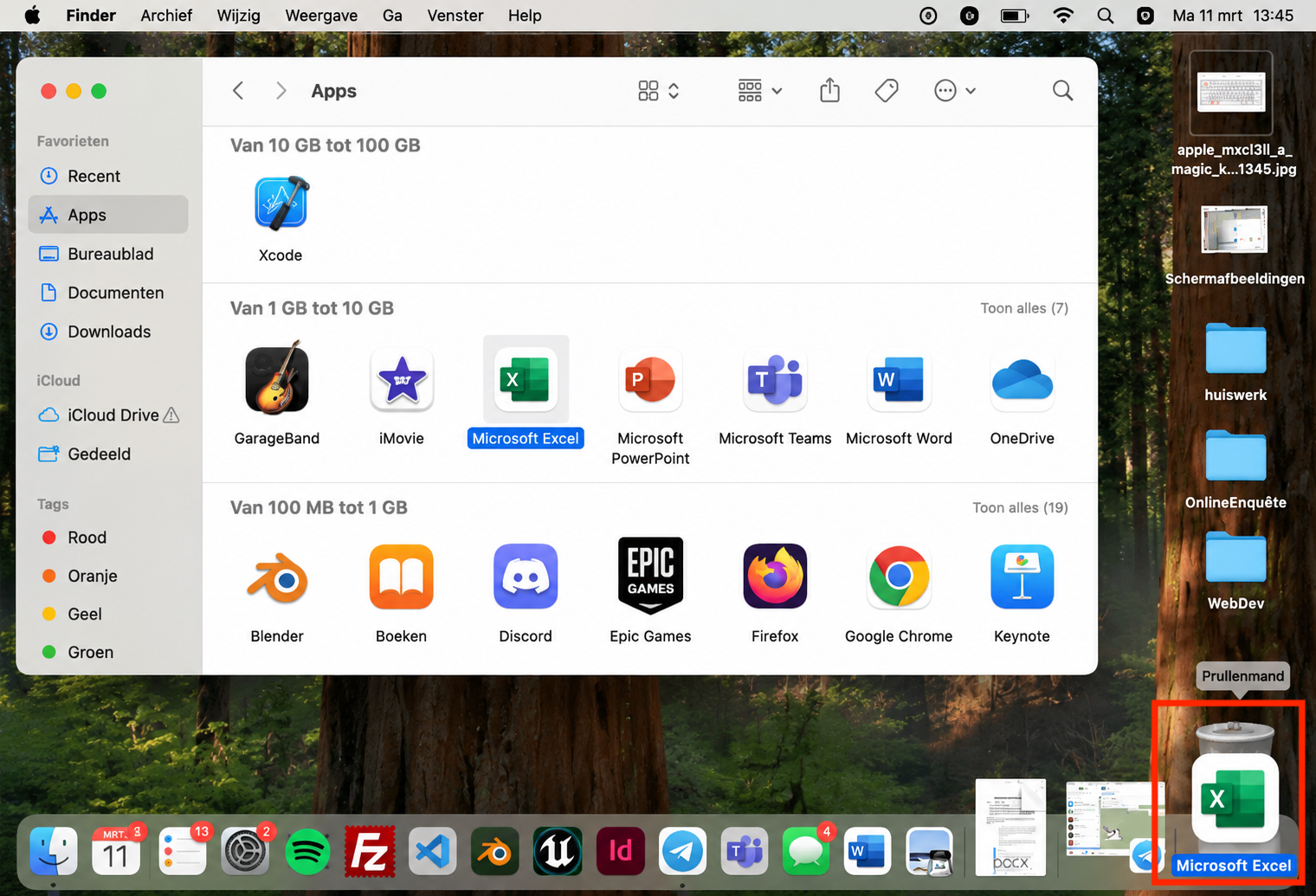Search in the Finder window
Screen dimensions: 1316x896
point(1062,90)
